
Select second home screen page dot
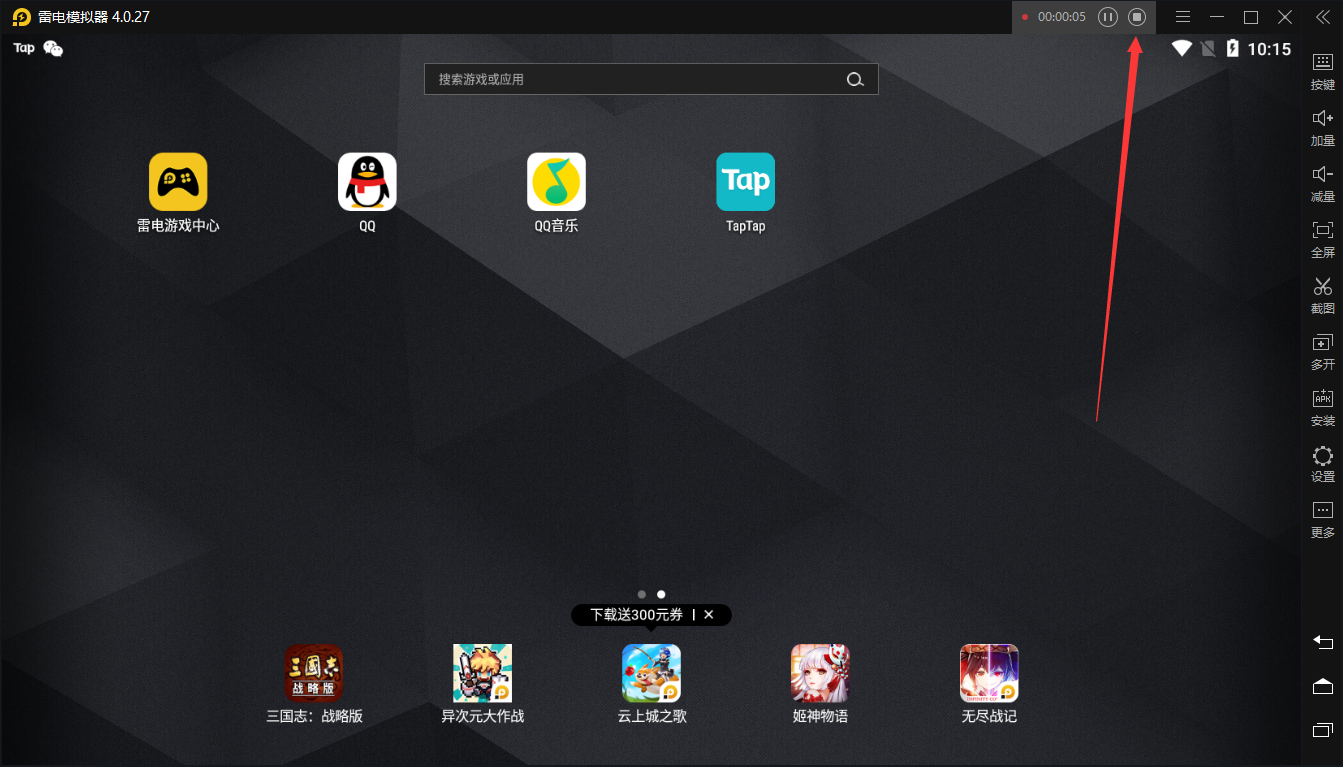pyautogui.click(x=661, y=595)
